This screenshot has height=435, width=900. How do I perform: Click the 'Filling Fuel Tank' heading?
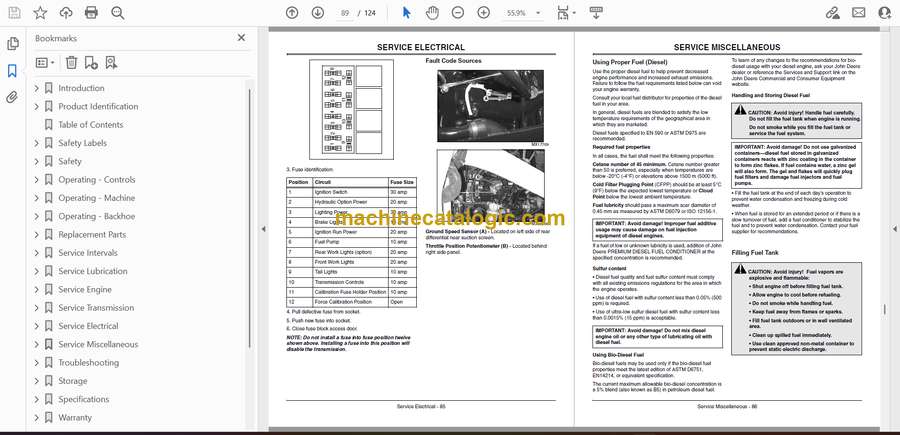point(755,253)
